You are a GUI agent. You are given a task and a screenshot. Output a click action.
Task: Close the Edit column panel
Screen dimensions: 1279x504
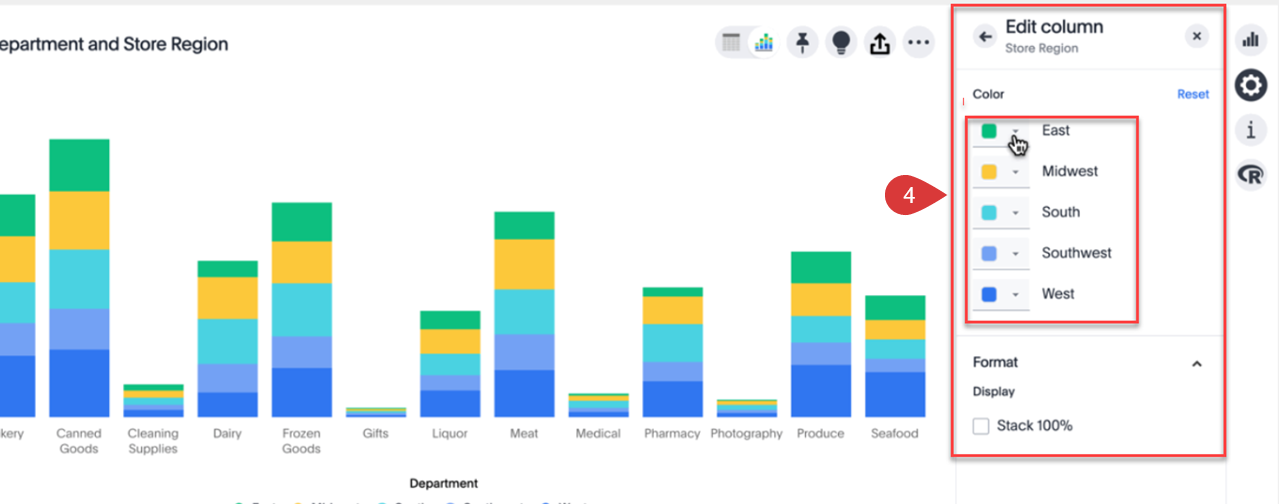1197,37
